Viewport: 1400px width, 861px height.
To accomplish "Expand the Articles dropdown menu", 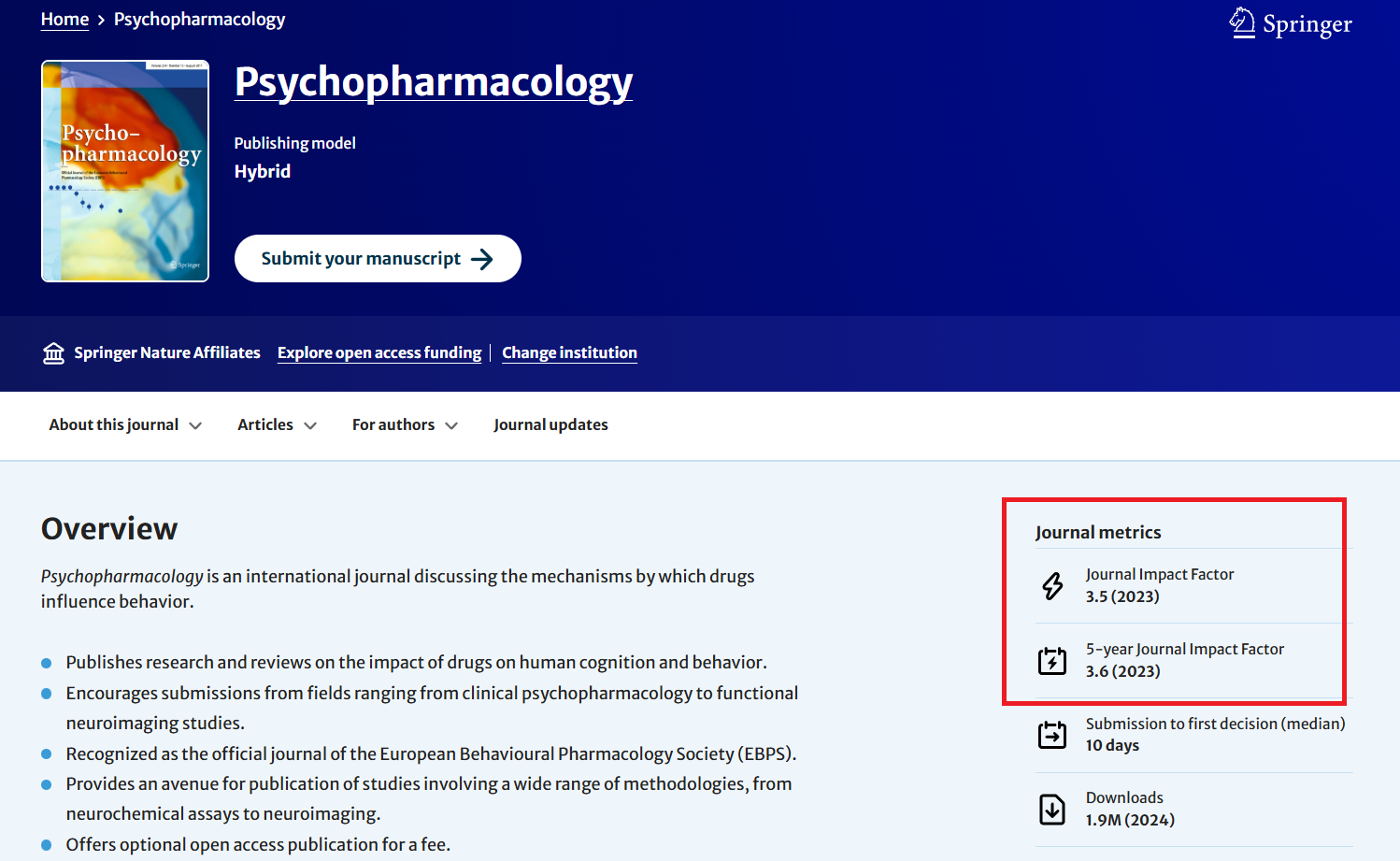I will pos(277,425).
